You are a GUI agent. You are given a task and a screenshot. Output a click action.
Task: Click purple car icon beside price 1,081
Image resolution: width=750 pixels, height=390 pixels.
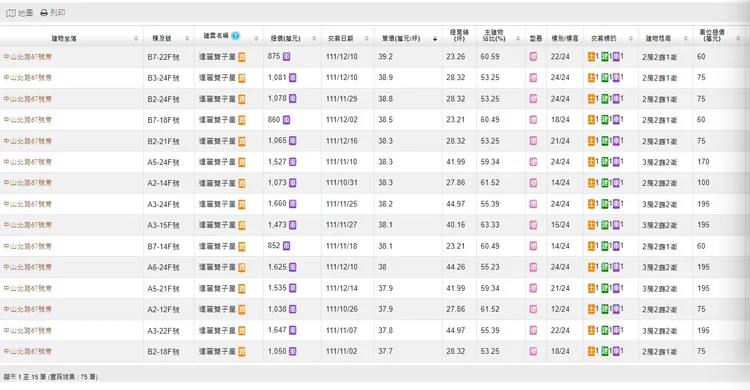(x=293, y=78)
